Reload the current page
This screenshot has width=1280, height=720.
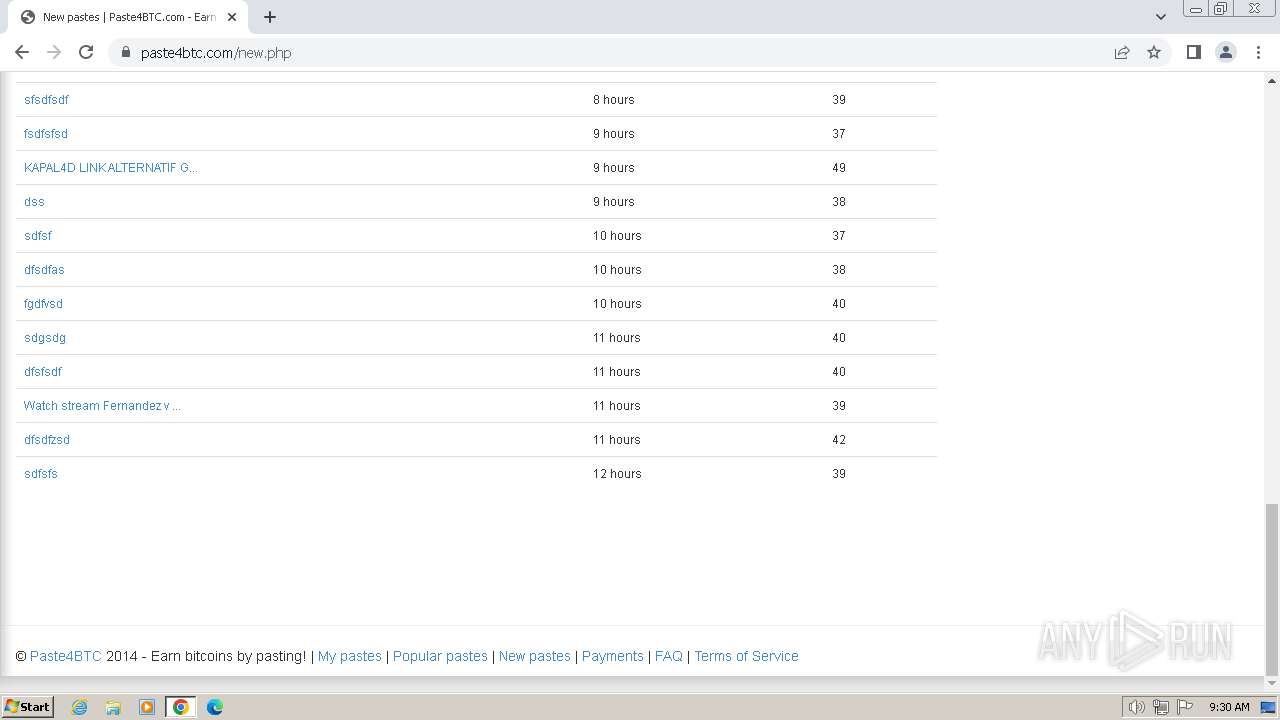tap(86, 52)
